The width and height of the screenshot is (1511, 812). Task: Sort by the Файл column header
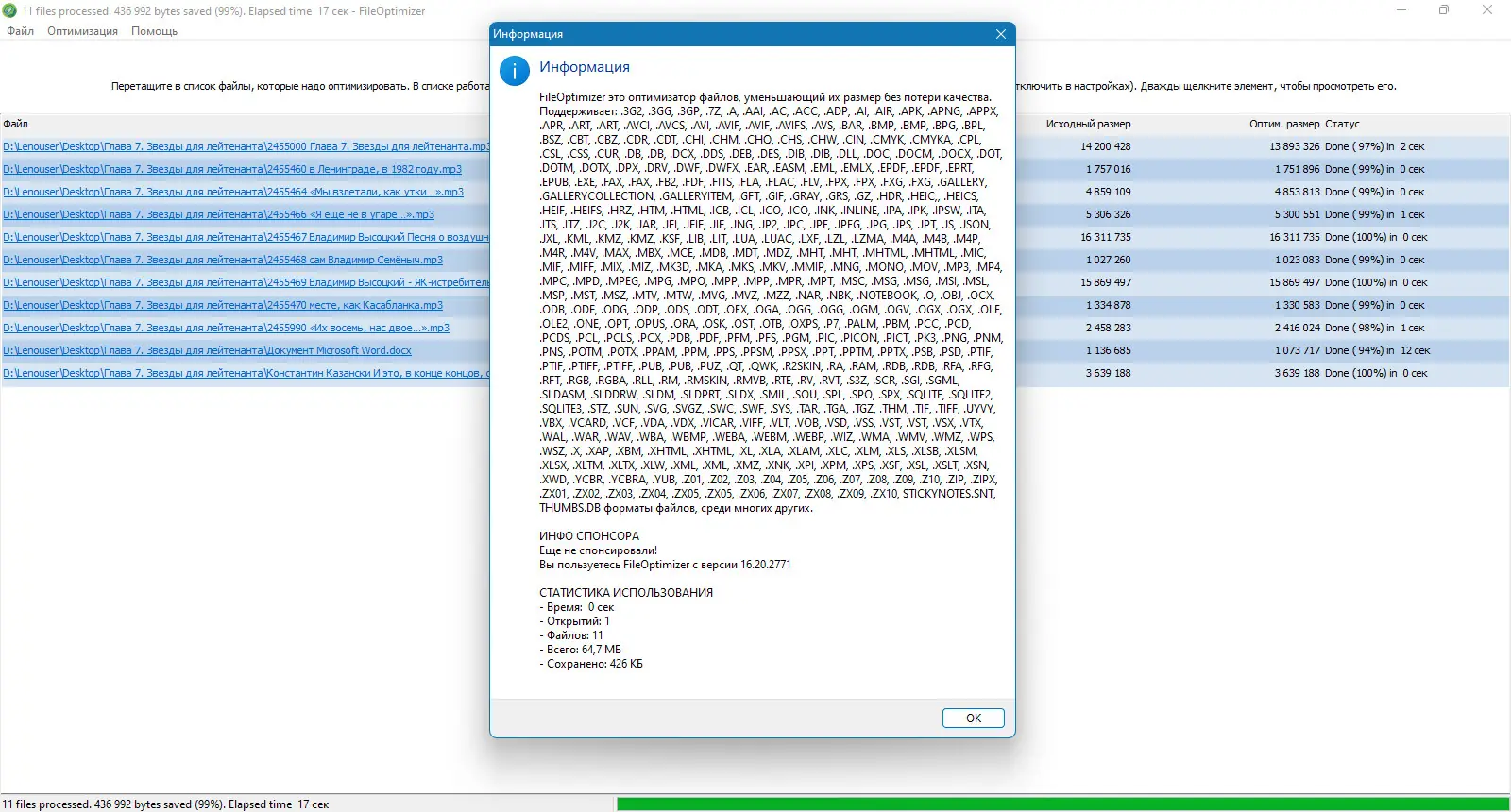15,124
